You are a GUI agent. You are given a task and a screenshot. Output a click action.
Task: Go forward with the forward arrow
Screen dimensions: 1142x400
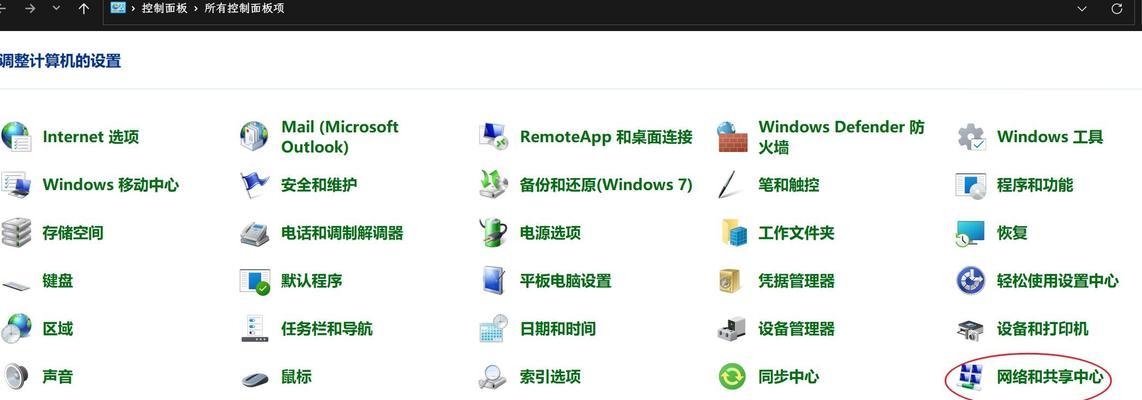(30, 9)
